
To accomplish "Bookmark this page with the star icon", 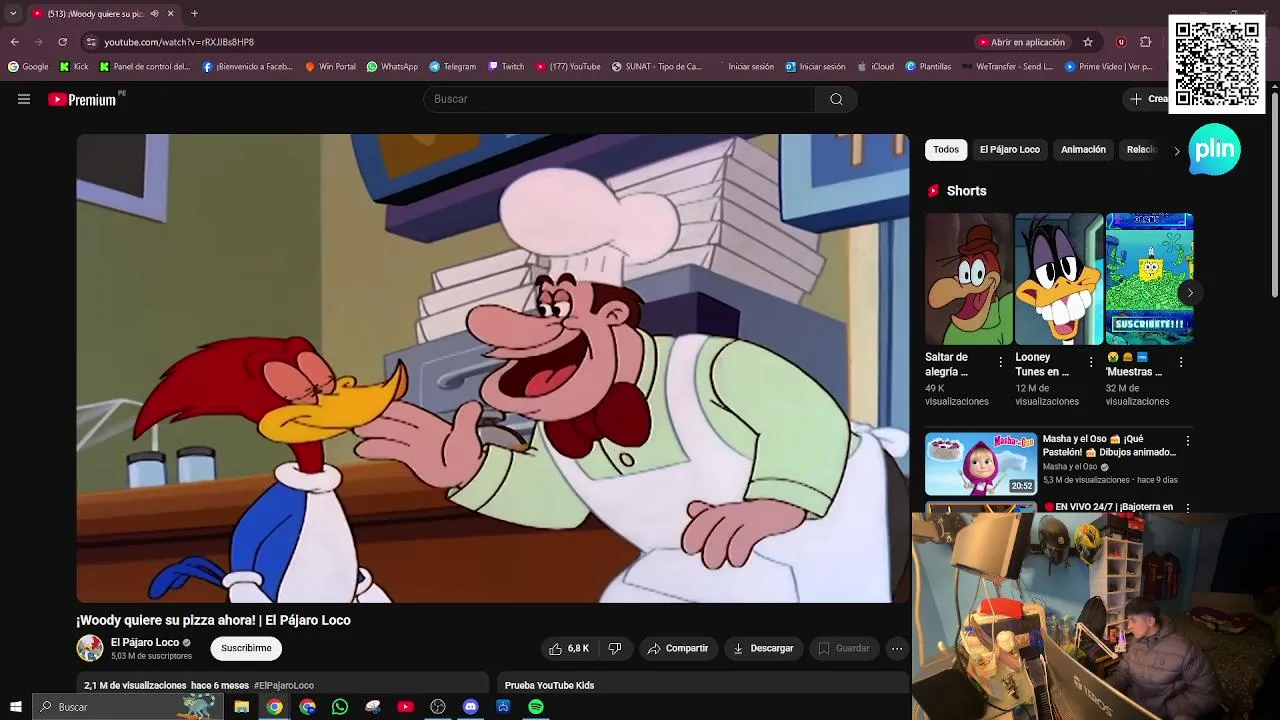I will [x=1088, y=42].
